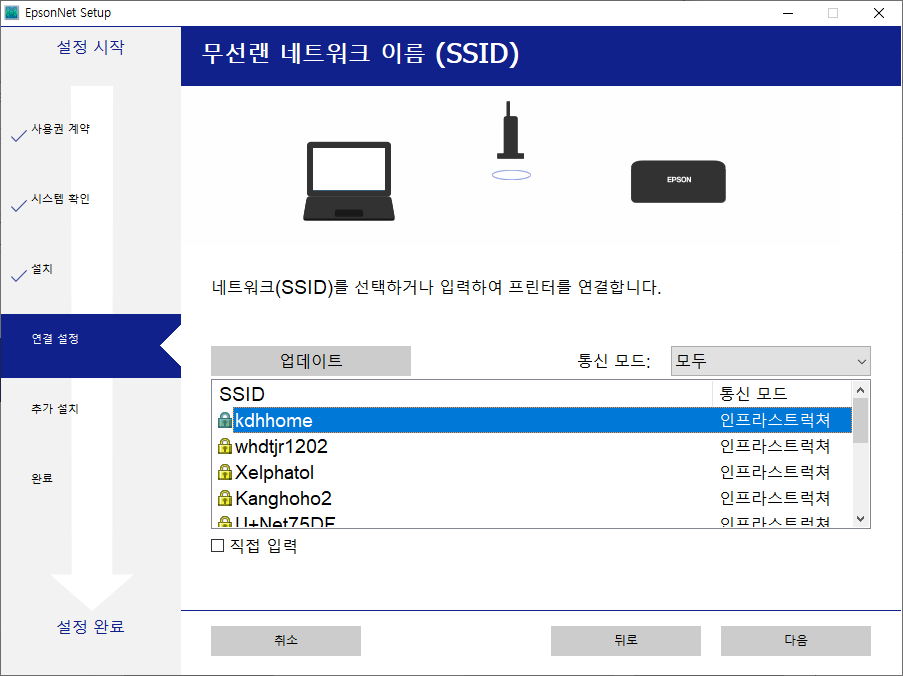Viewport: 903px width, 676px height.
Task: Click the SSID column header
Action: [462, 394]
